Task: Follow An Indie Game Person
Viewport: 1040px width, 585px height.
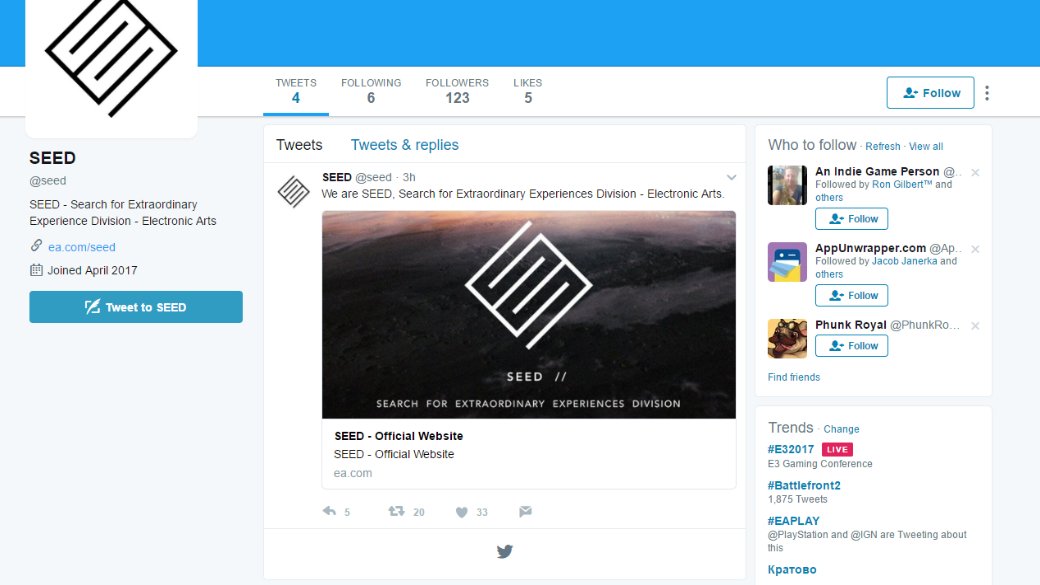Action: pyautogui.click(x=851, y=218)
